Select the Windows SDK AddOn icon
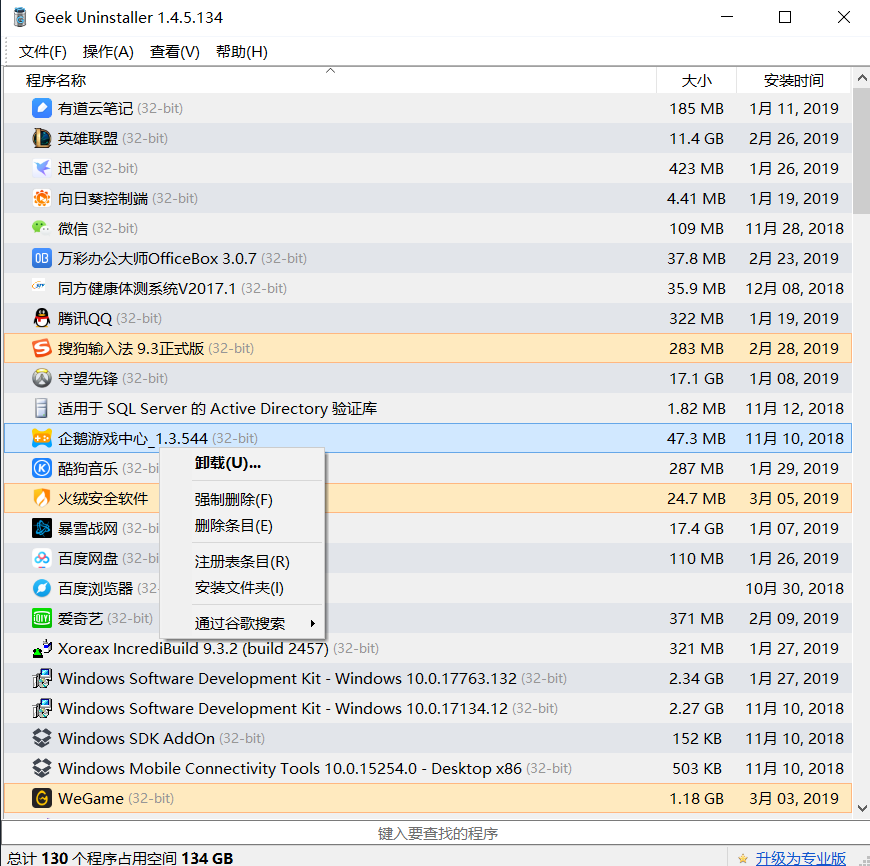870x866 pixels. pyautogui.click(x=42, y=737)
